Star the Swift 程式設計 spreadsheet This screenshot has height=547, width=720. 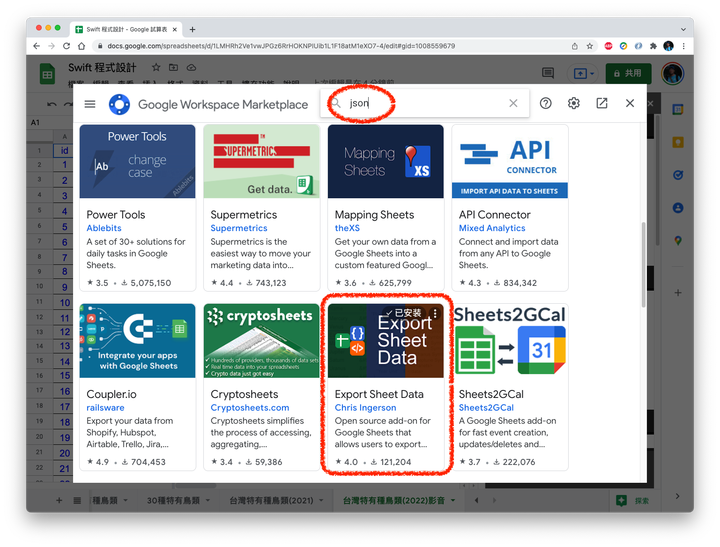[156, 68]
